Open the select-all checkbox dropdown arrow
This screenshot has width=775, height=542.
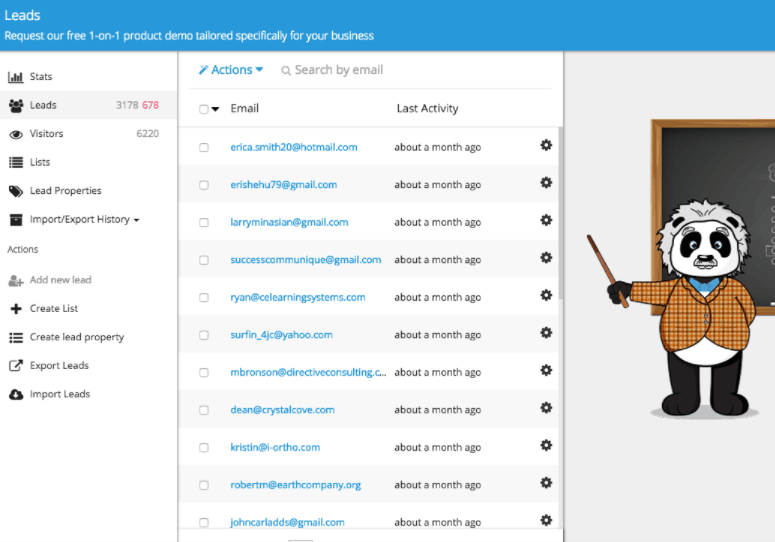[215, 109]
